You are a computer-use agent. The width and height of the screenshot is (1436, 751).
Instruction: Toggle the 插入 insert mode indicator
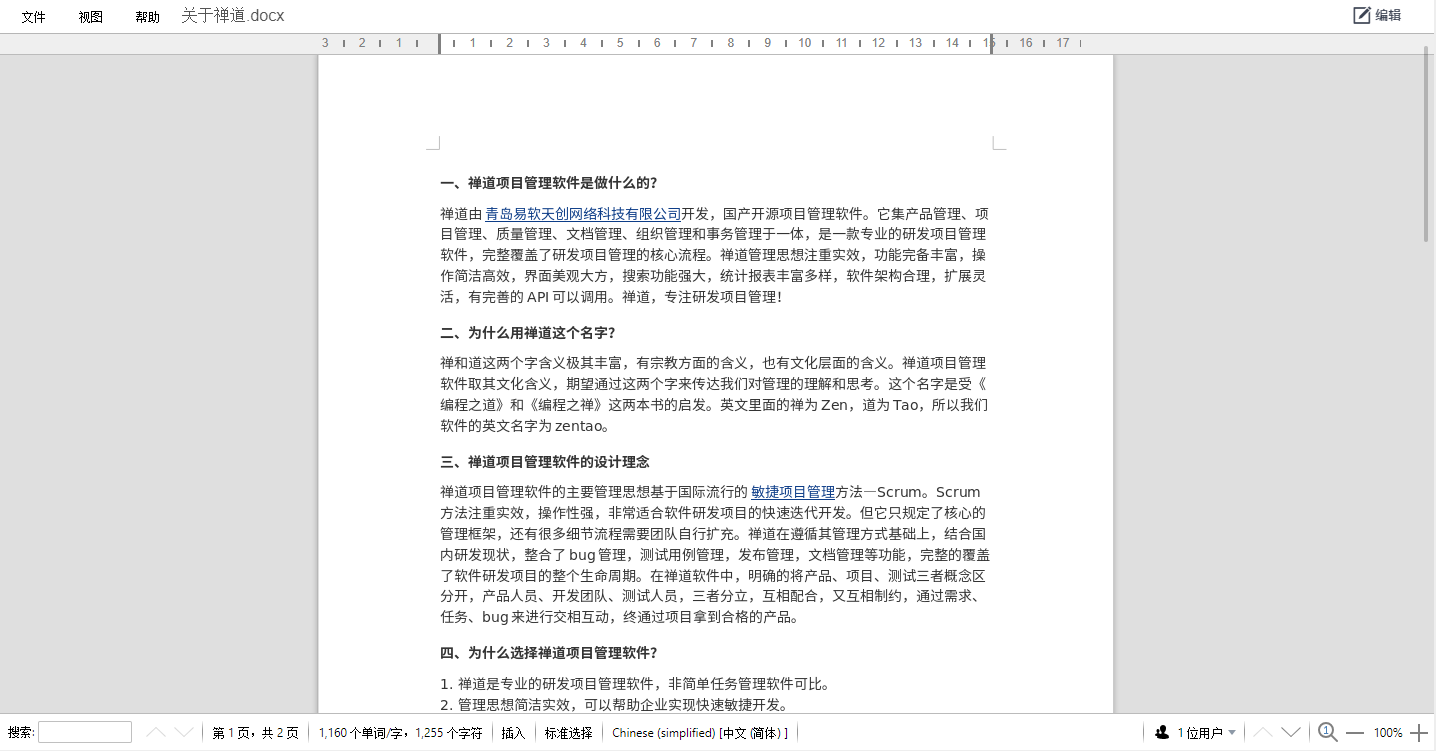pyautogui.click(x=513, y=733)
